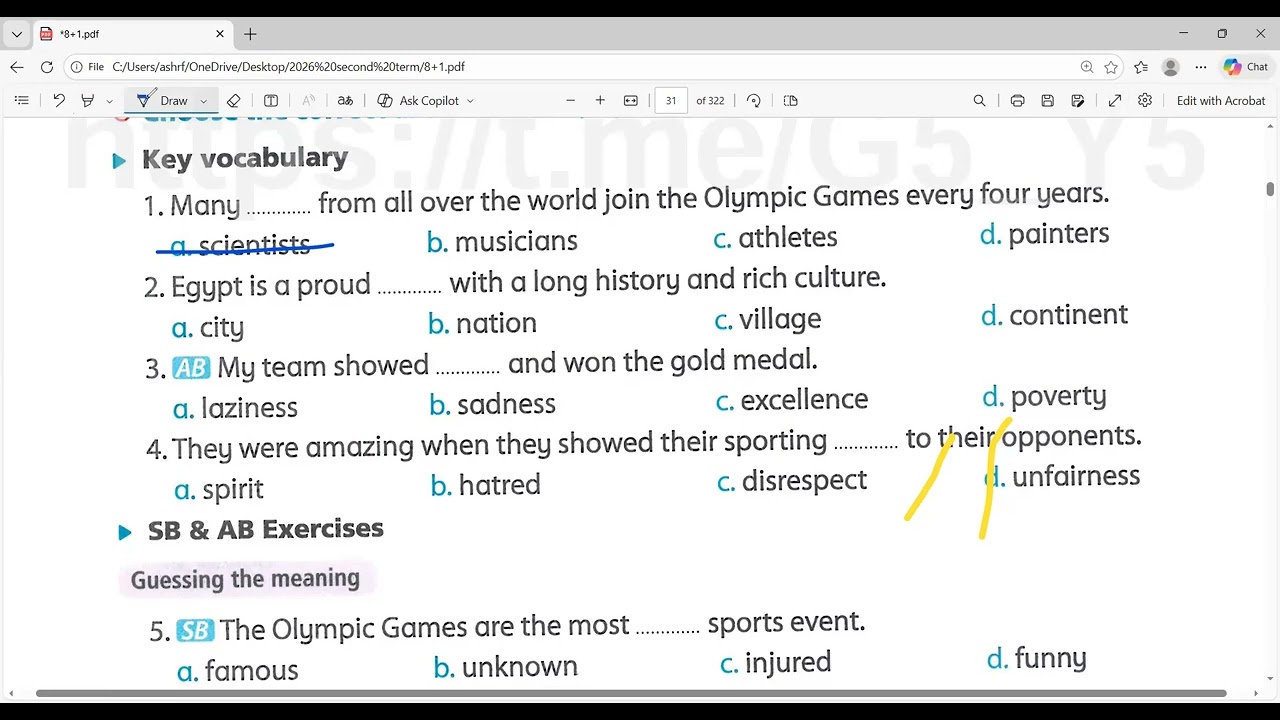Open the Translate tool

[345, 100]
